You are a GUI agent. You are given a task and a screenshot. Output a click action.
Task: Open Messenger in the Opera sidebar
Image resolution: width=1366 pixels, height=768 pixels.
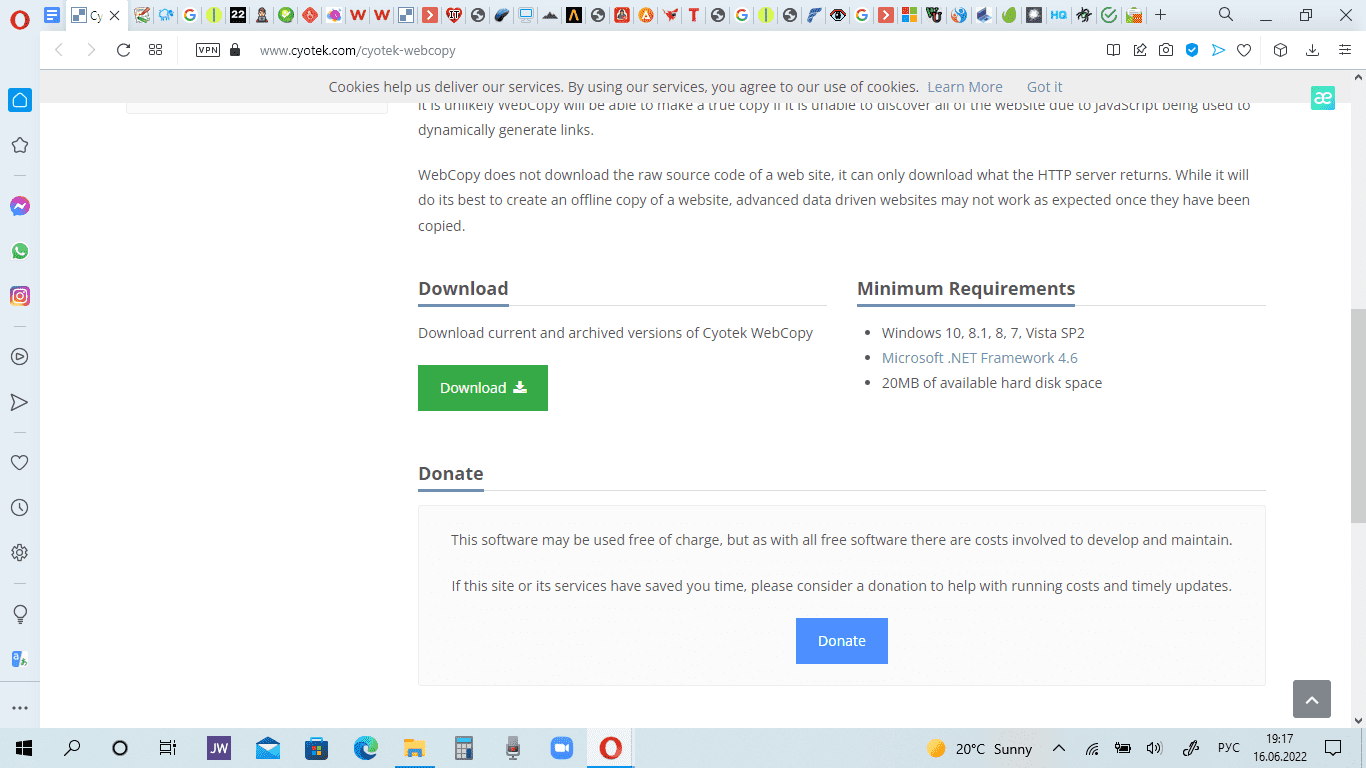20,206
